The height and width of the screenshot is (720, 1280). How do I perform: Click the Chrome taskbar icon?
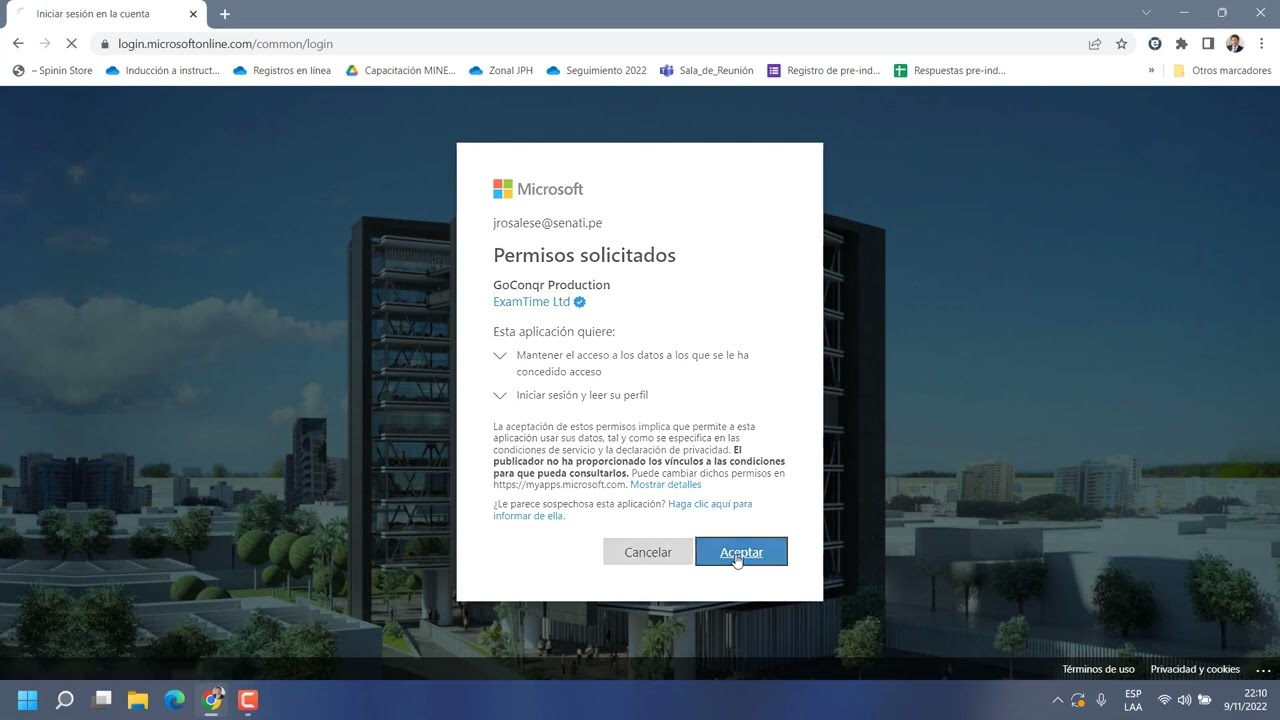(212, 700)
